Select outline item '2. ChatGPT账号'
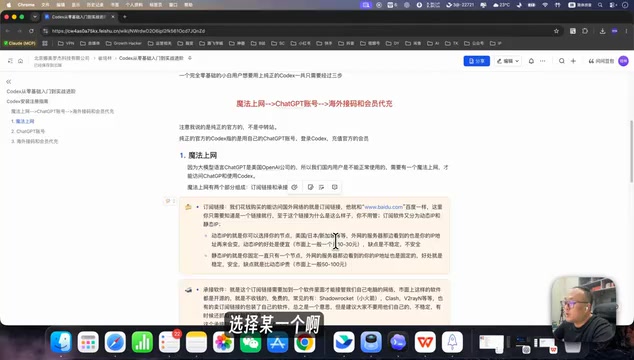The height and width of the screenshot is (360, 634). coord(28,131)
